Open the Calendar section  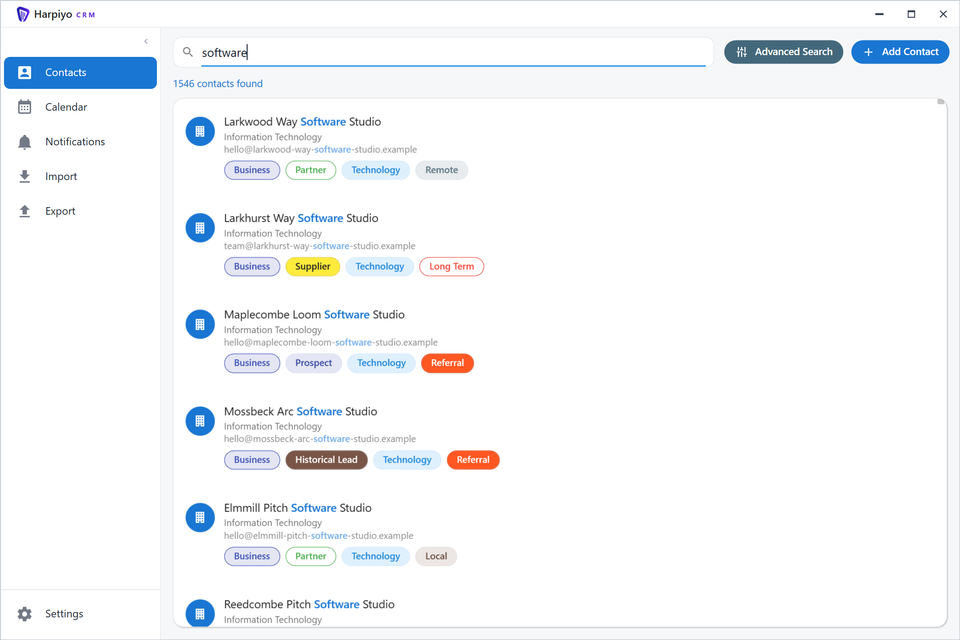click(x=80, y=107)
